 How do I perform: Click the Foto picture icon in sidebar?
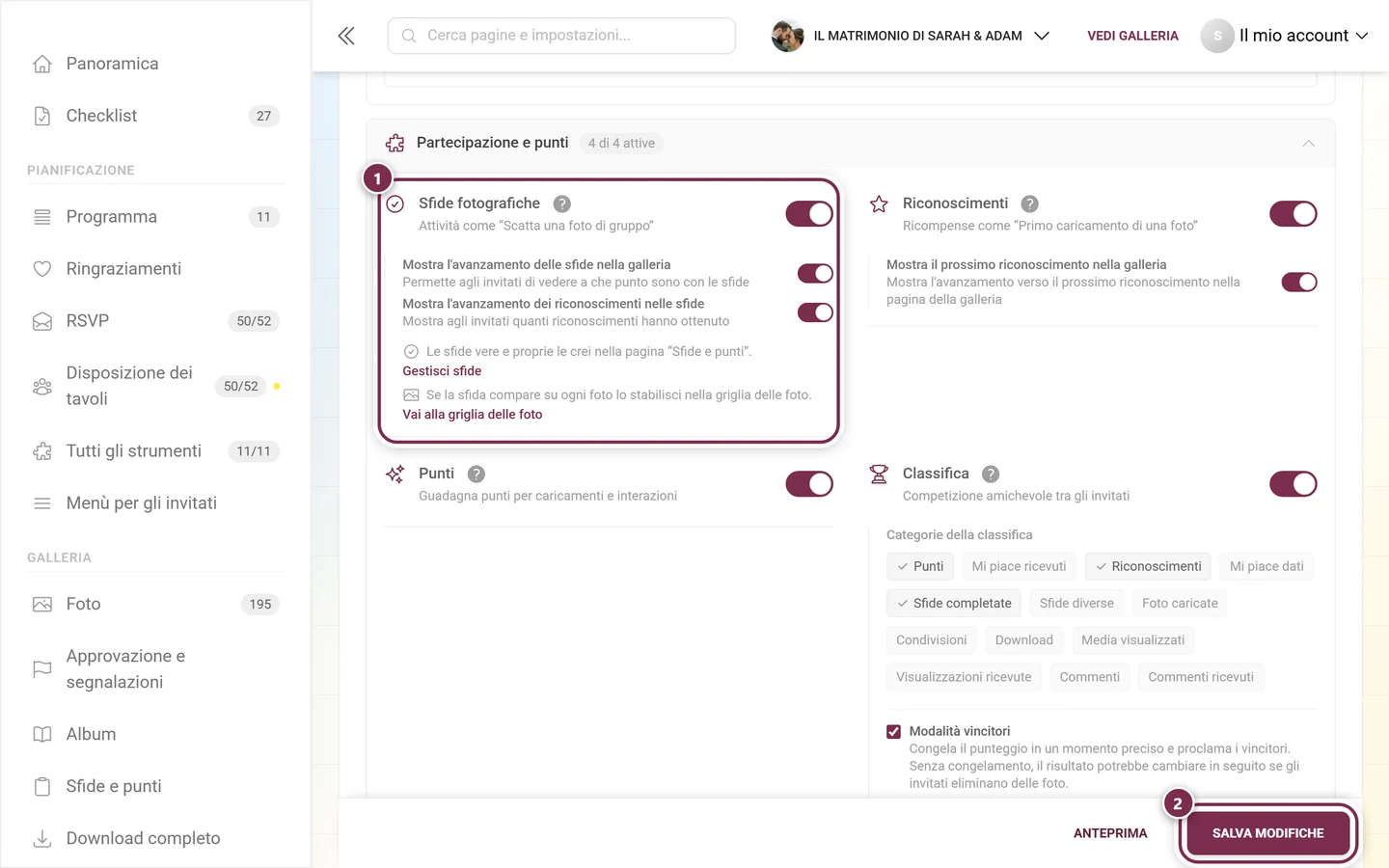tap(42, 604)
